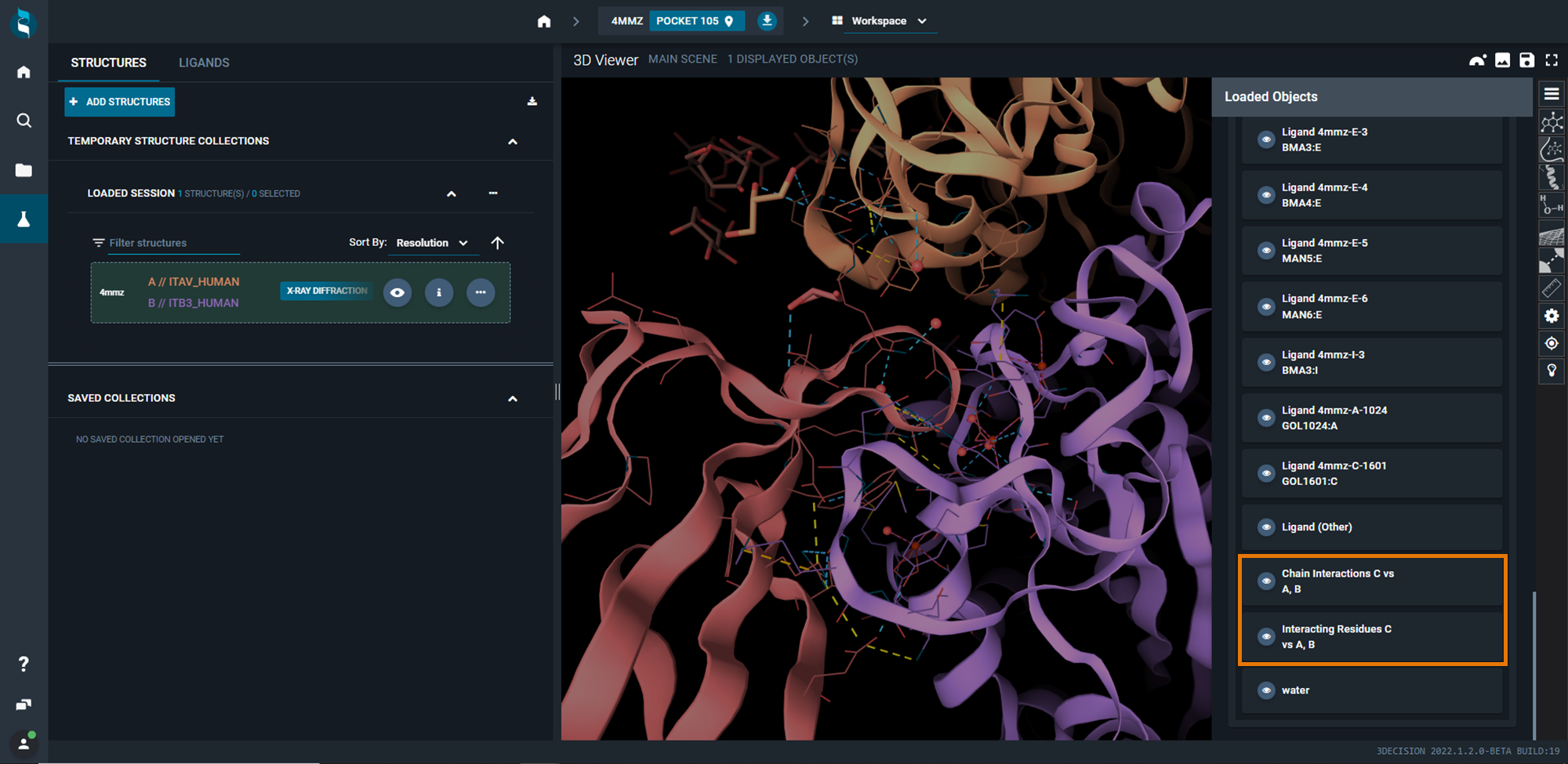1568x764 pixels.
Task: Toggle water H-O-H display icon
Action: click(1551, 205)
